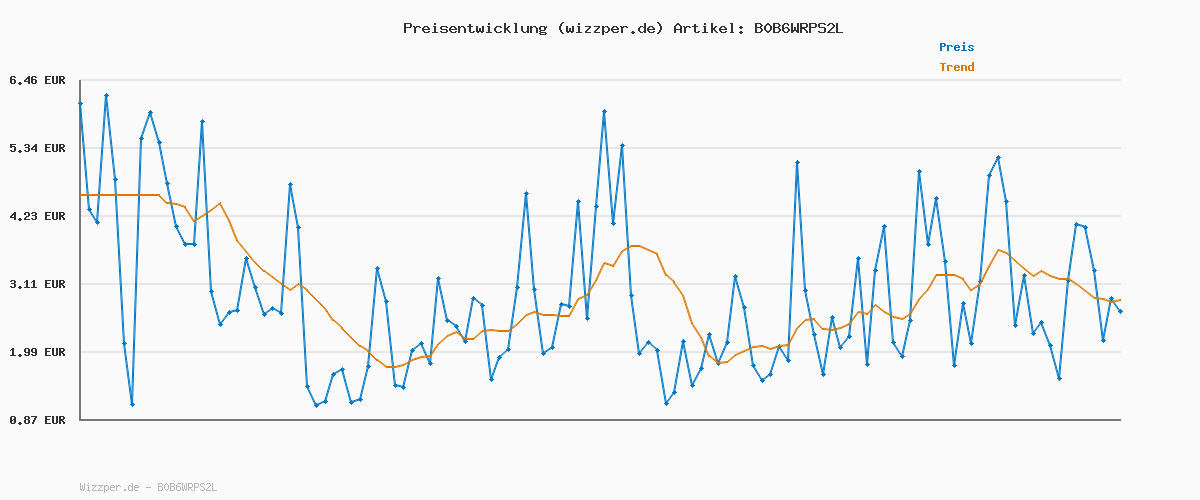This screenshot has height=500, width=1200.
Task: Click the left starting end of the orange trend line
Action: 80,195
